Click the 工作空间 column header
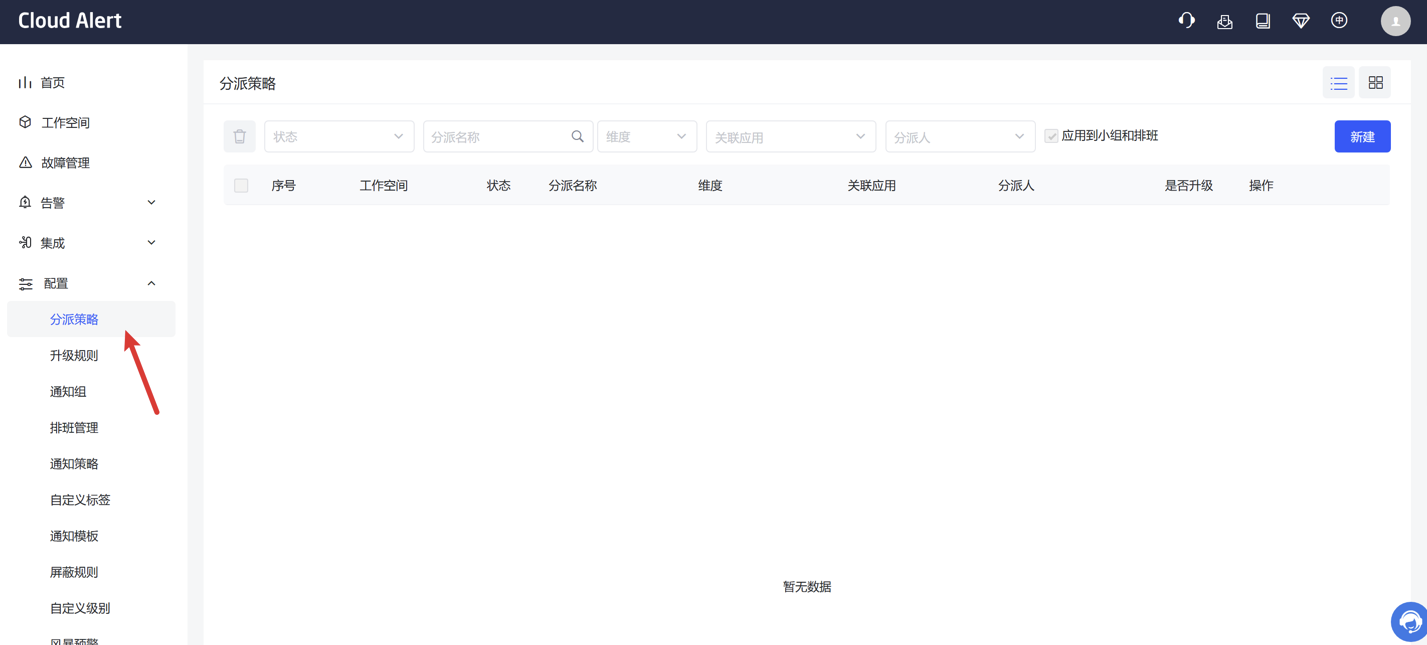 [x=384, y=186]
